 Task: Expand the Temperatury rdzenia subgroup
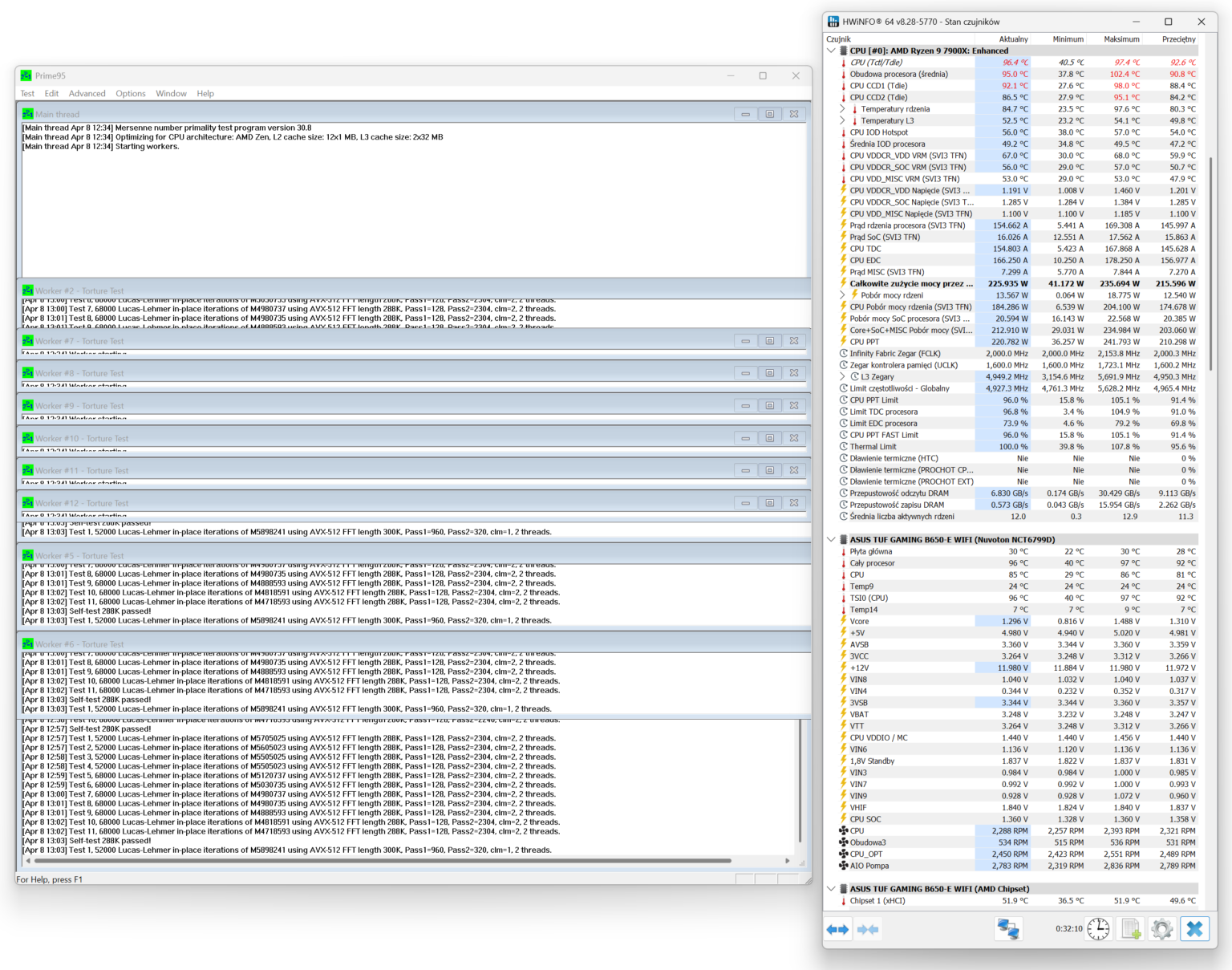tap(842, 109)
